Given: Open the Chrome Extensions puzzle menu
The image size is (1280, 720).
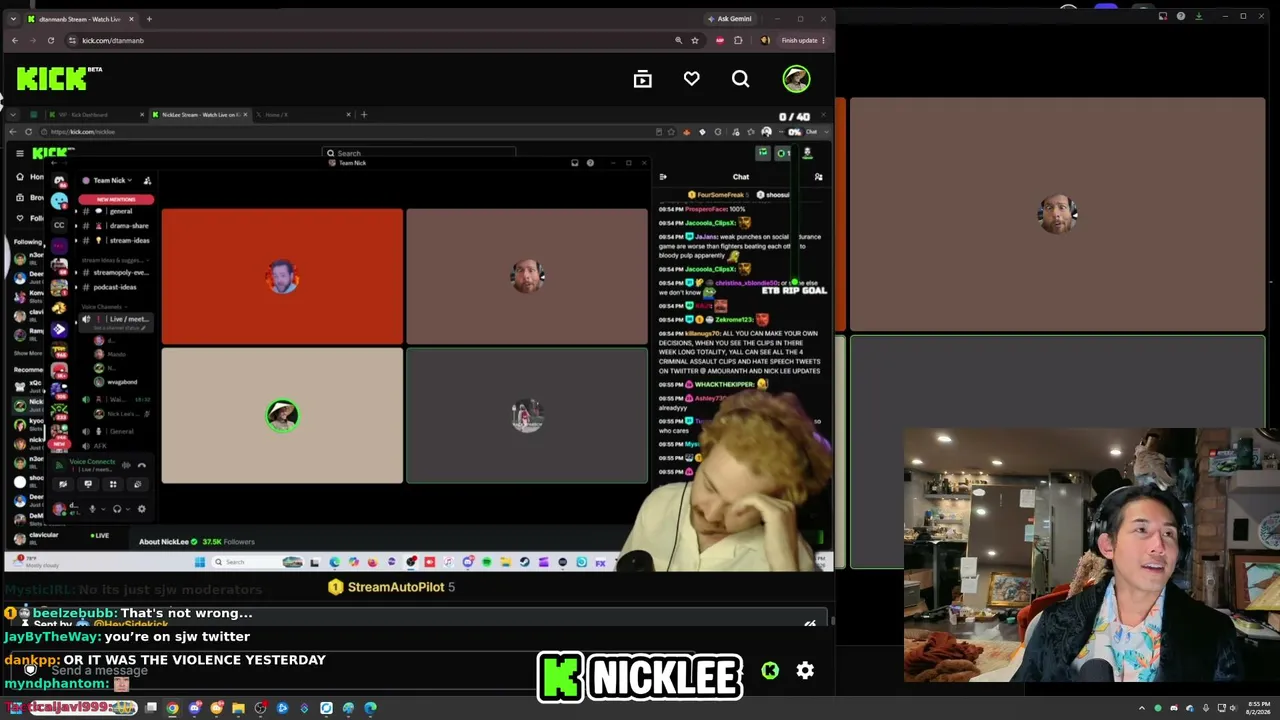Looking at the screenshot, I should coord(738,40).
